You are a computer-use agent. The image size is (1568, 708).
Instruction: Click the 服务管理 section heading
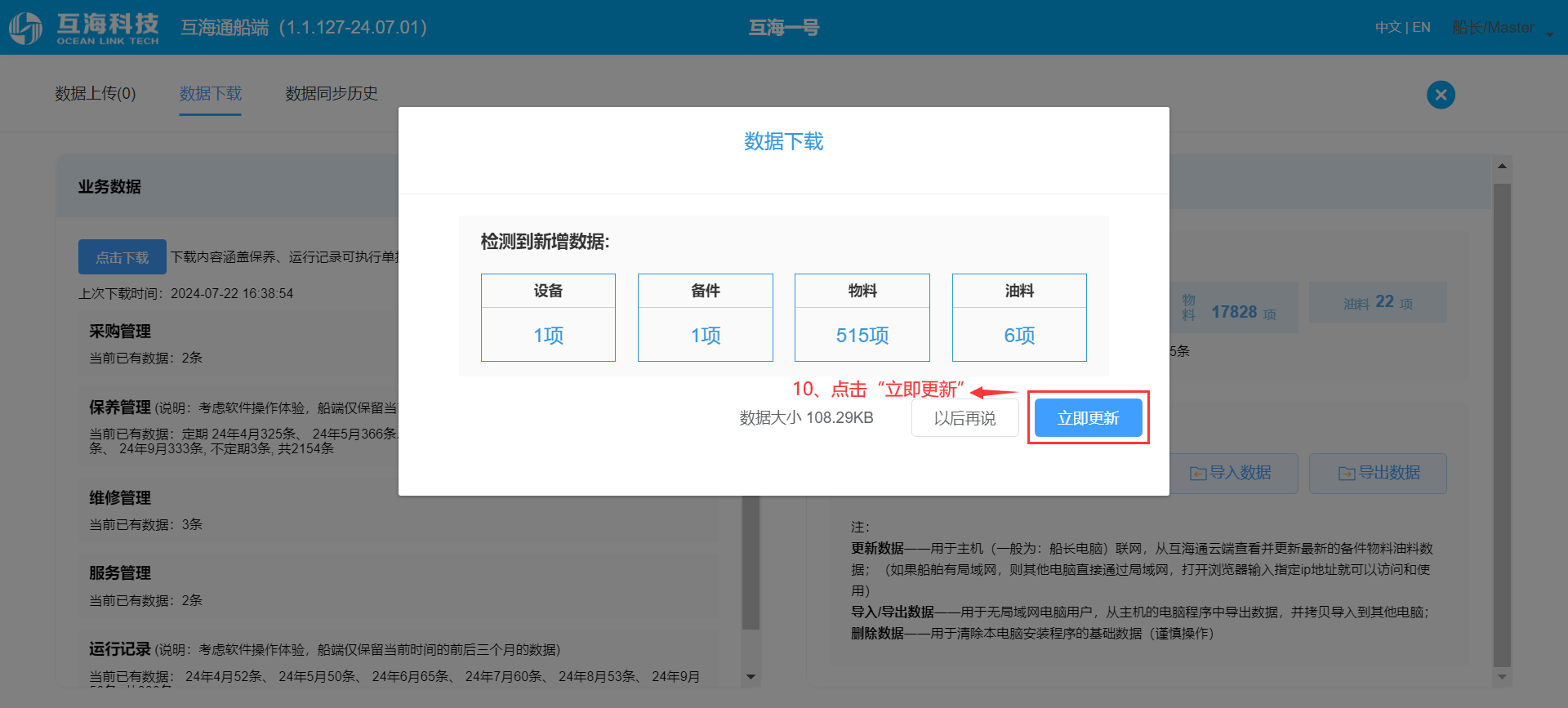pos(120,573)
